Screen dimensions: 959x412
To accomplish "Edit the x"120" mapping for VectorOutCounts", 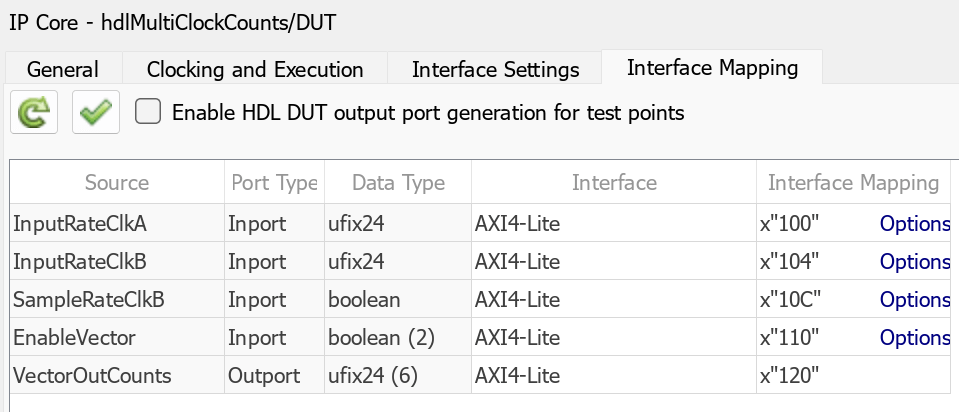I will [790, 376].
